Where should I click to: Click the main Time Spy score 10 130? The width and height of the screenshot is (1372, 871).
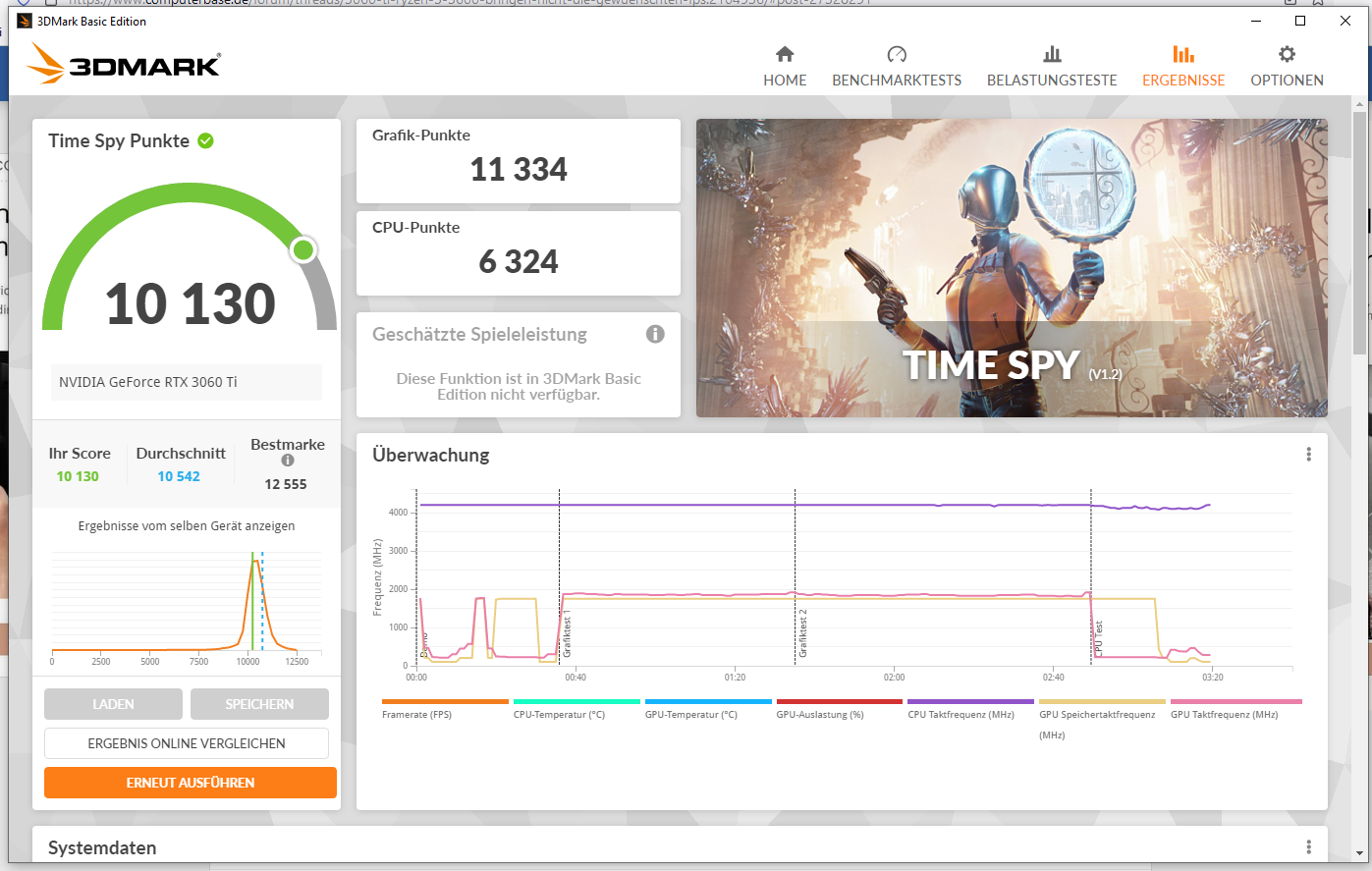(x=191, y=303)
